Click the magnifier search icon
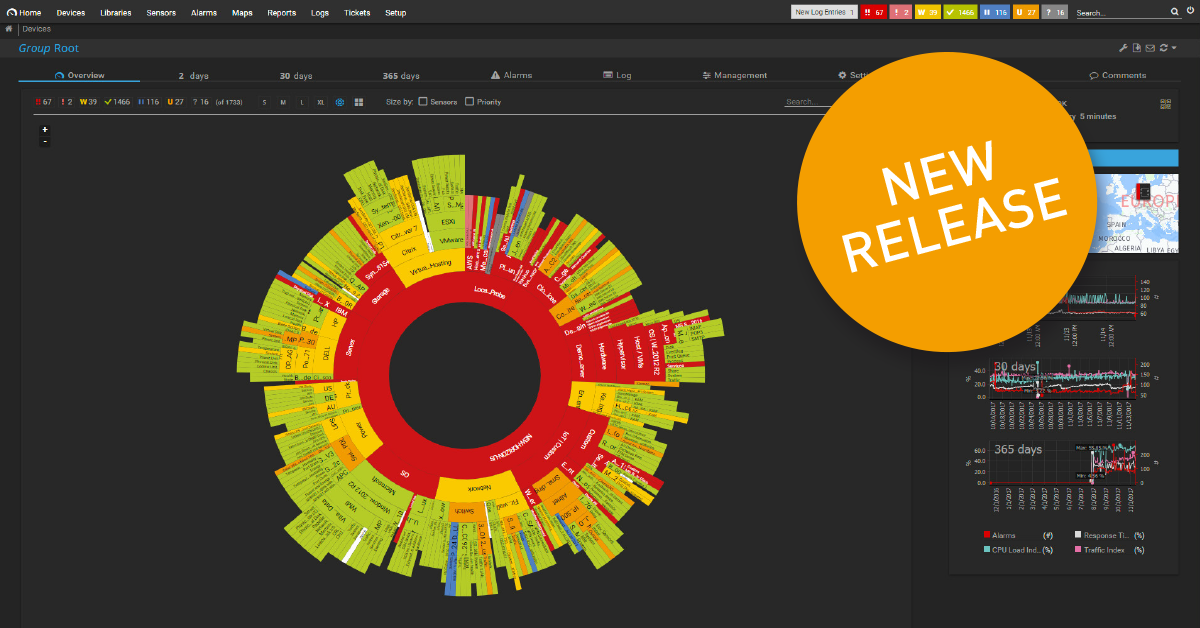The height and width of the screenshot is (628, 1200). [x=1175, y=12]
